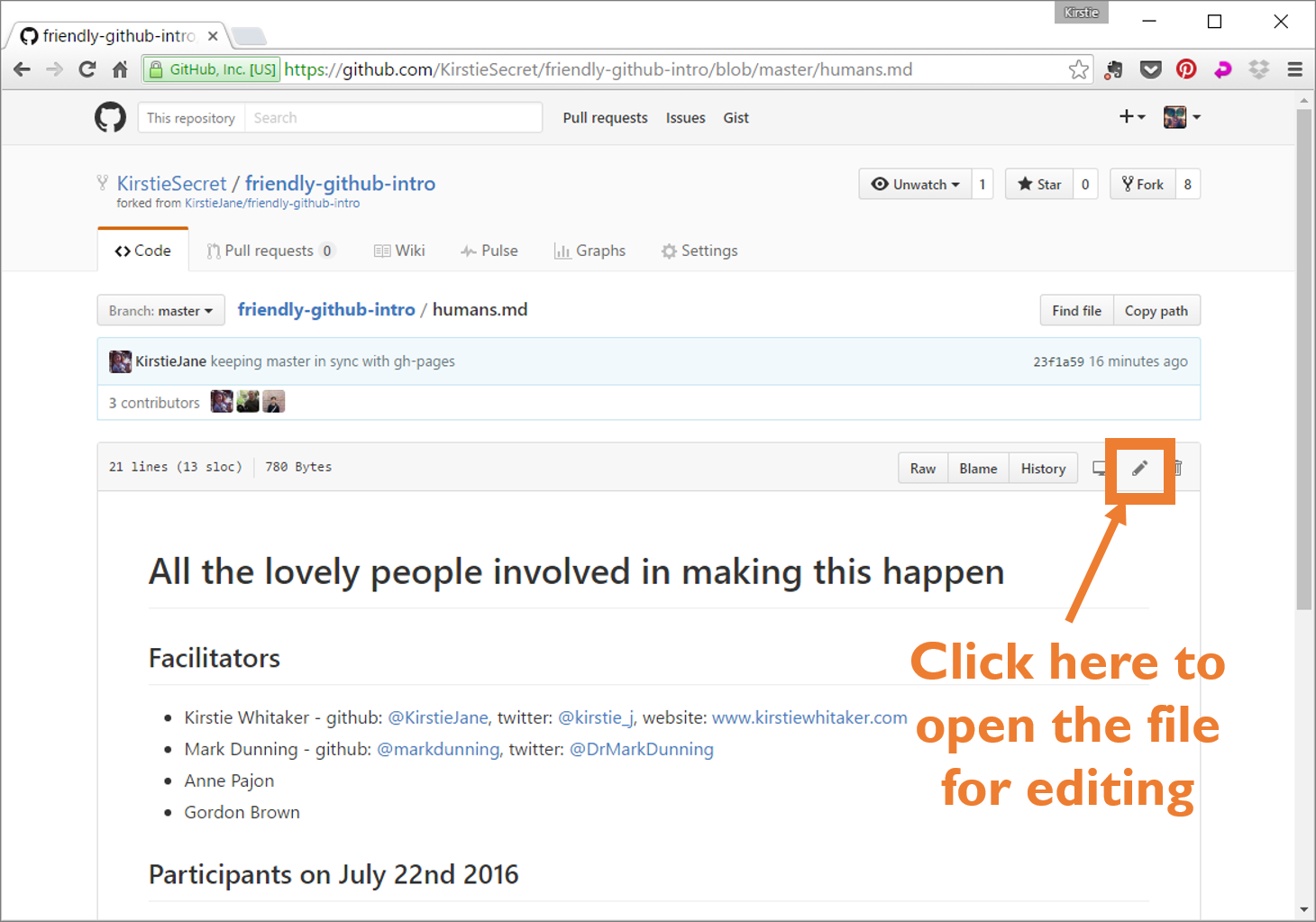
Task: Switch to the Code tab
Action: [x=142, y=251]
